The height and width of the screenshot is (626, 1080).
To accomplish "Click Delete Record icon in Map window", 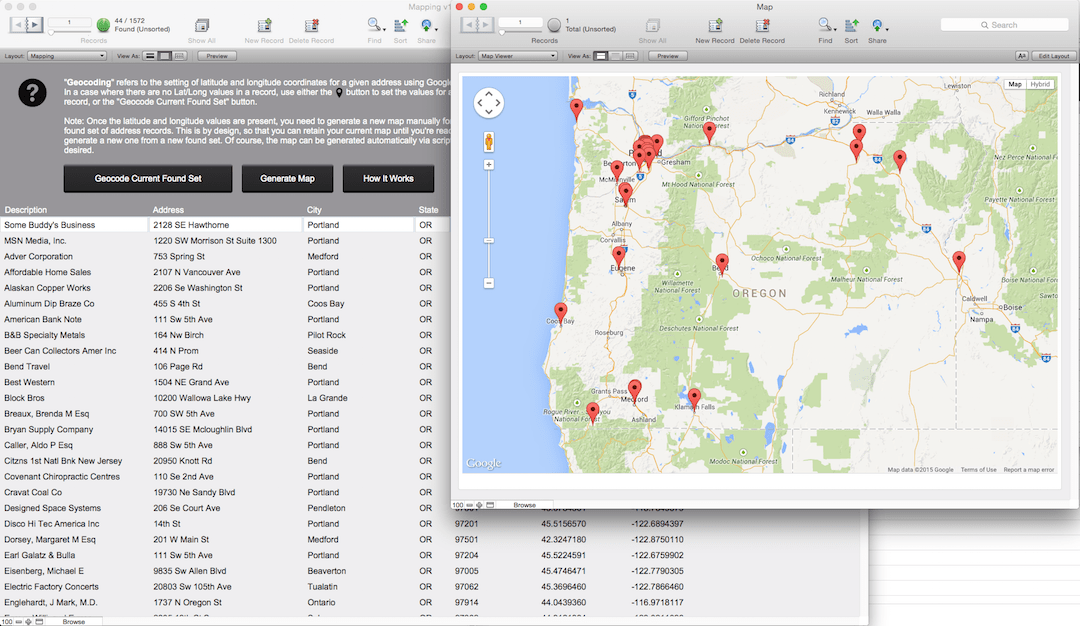I will pyautogui.click(x=762, y=25).
